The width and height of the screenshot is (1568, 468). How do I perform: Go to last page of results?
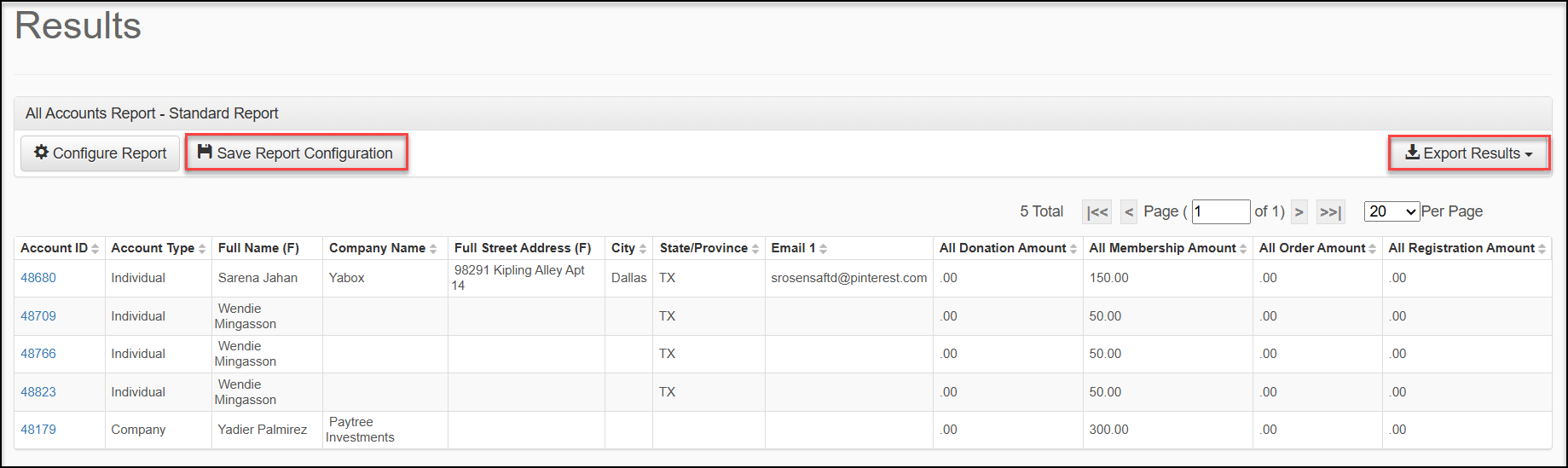coord(1330,212)
